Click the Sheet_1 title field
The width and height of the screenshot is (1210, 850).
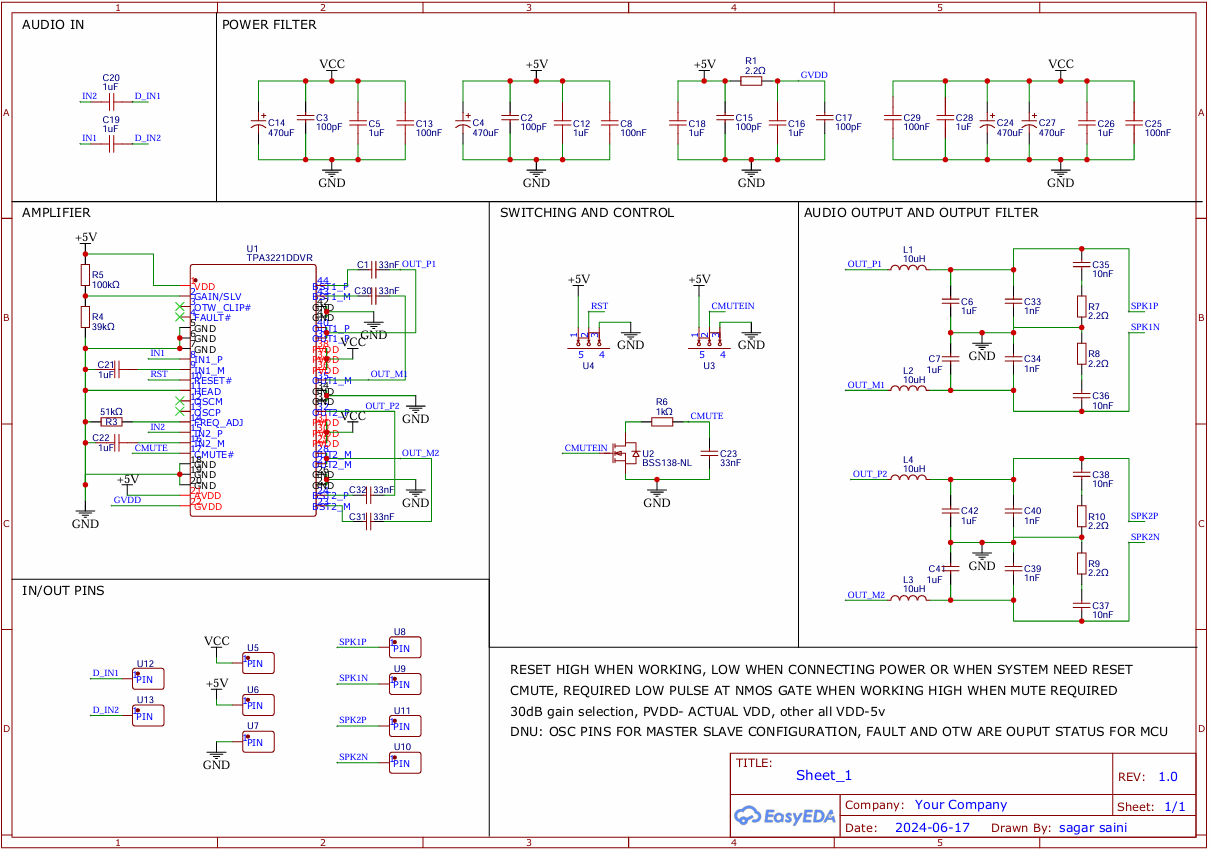(823, 775)
